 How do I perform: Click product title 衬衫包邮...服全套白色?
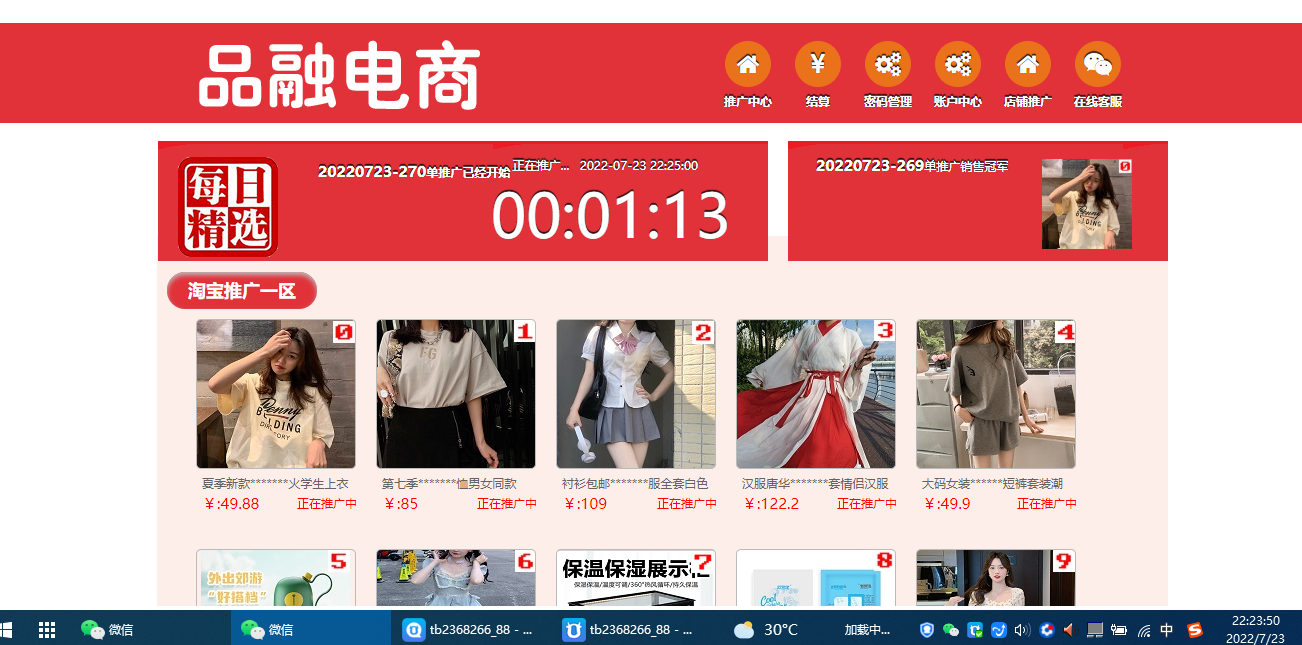(x=635, y=484)
